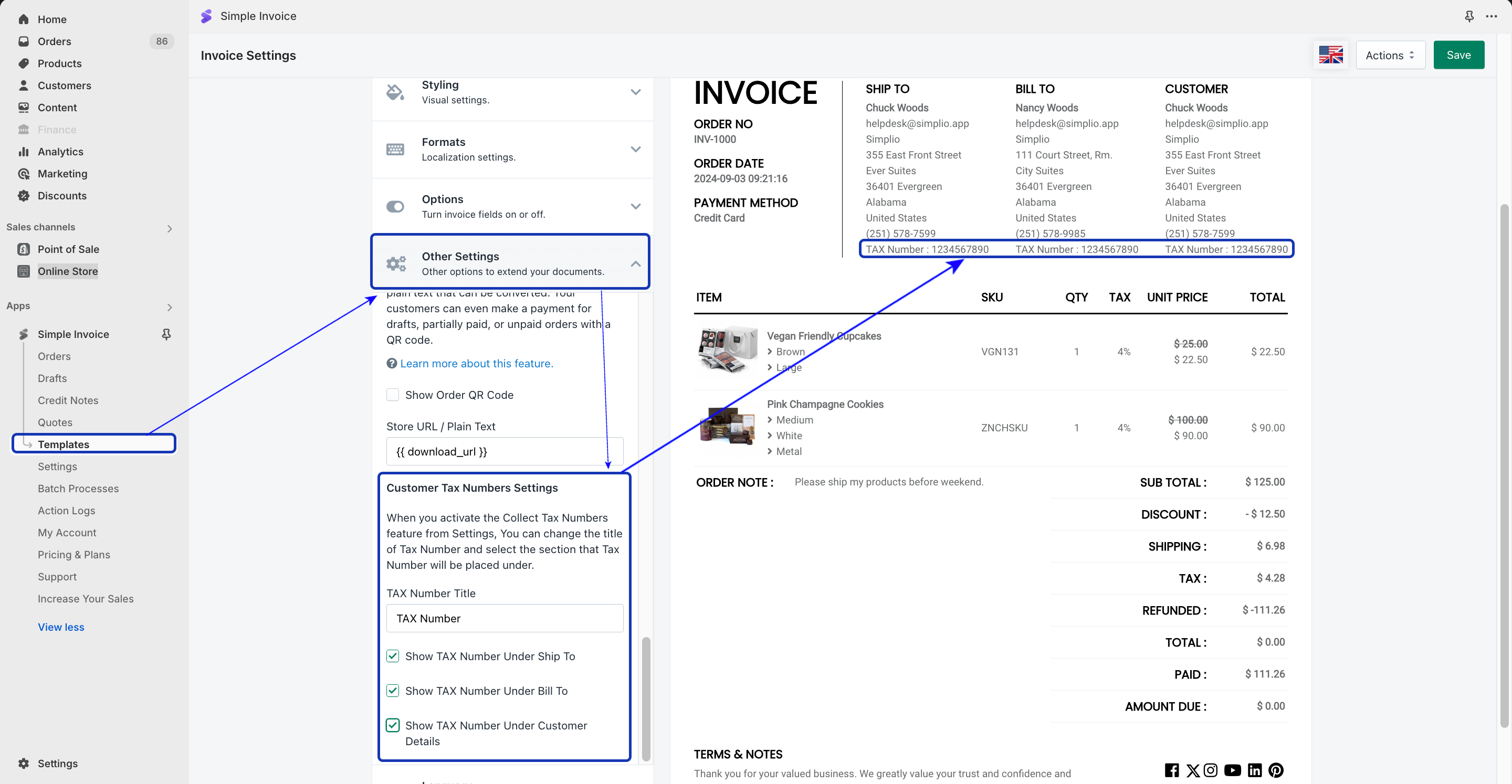Click the YouTube icon in invoice footer
Screen dimensions: 1512x784
[1232, 770]
